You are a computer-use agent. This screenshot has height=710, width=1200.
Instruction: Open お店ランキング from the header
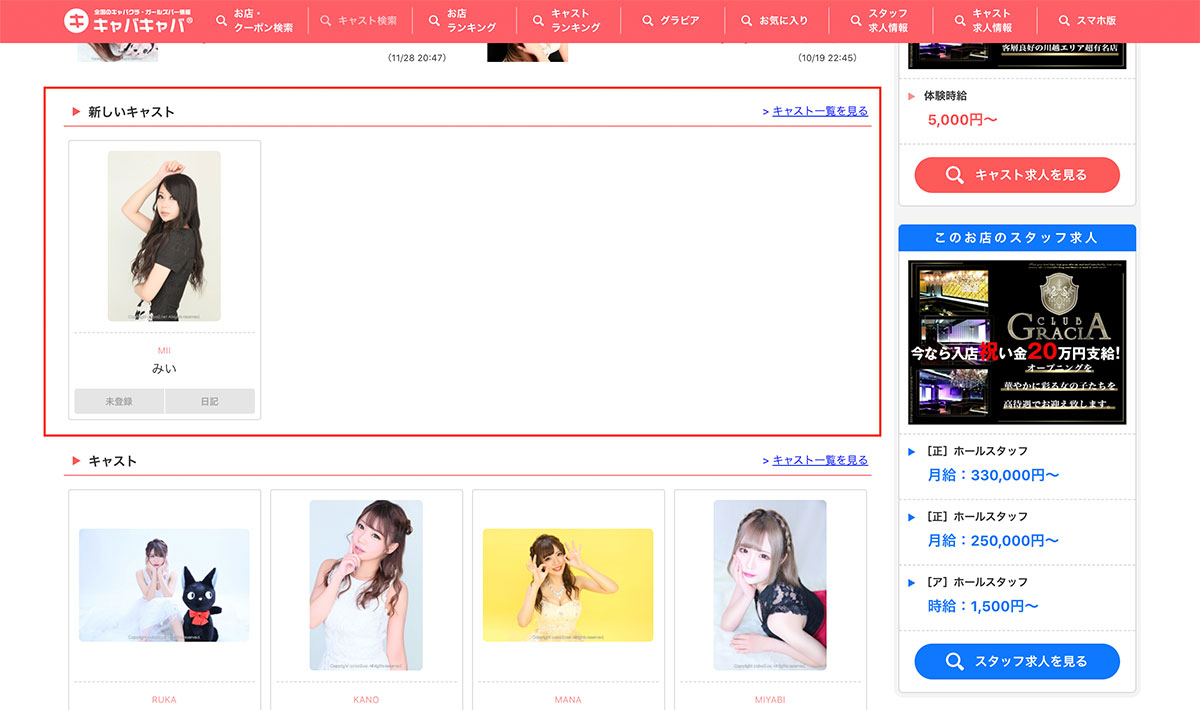pyautogui.click(x=462, y=21)
